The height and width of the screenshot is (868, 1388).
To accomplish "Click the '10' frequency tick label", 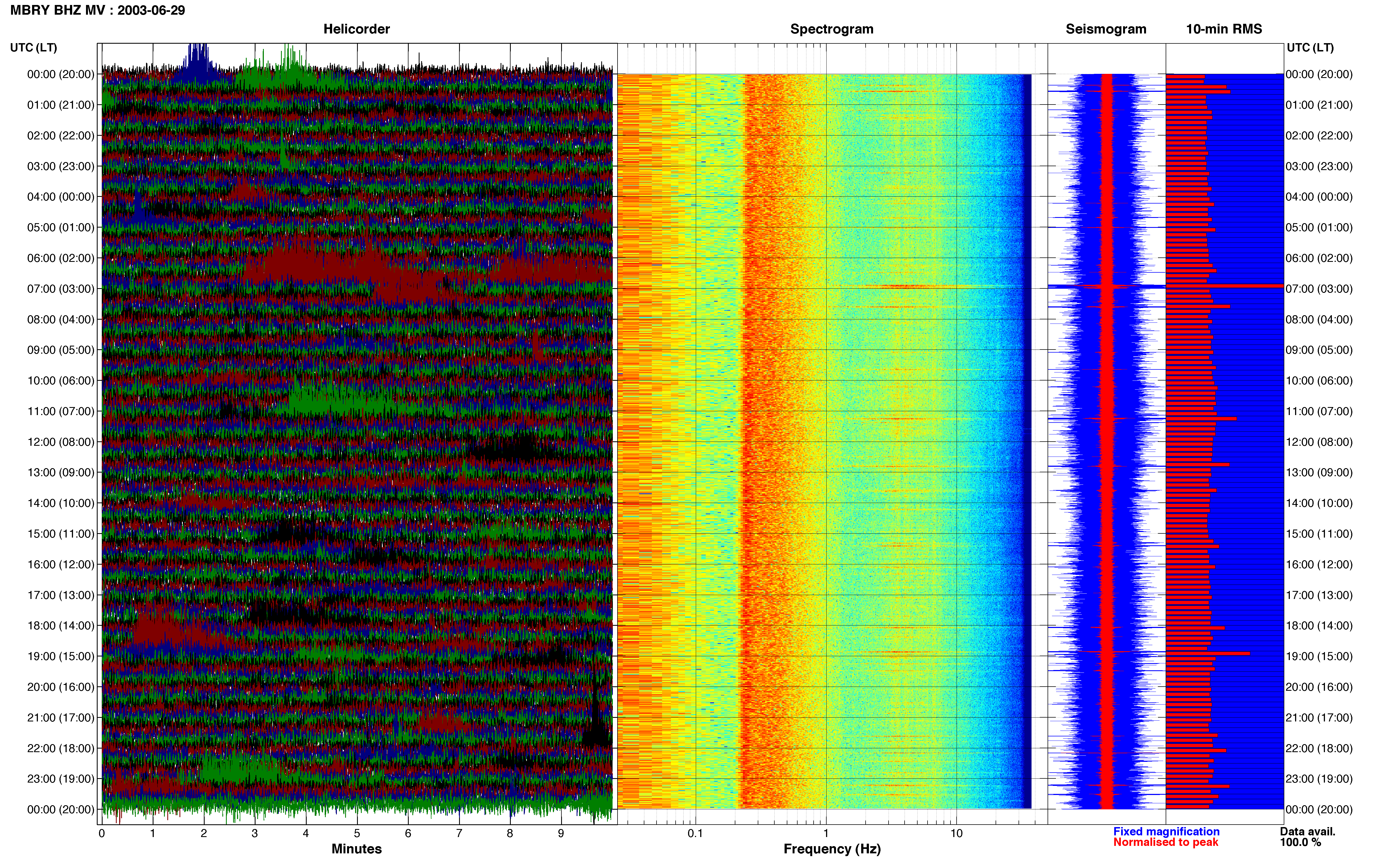I will (x=956, y=833).
